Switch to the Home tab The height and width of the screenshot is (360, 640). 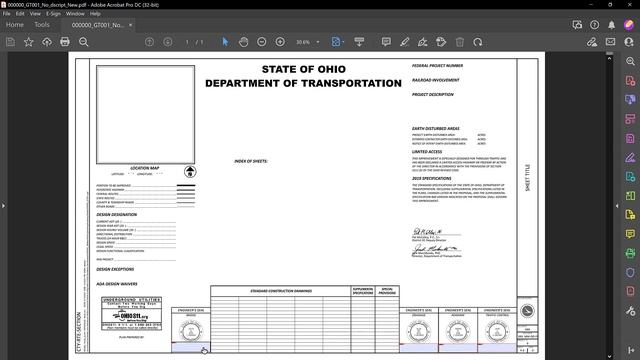(15, 25)
